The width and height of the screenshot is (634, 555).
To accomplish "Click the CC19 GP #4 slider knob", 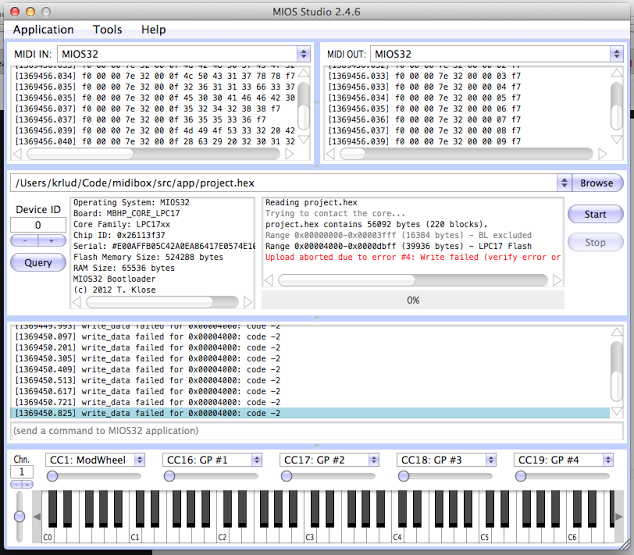I will click(x=521, y=477).
